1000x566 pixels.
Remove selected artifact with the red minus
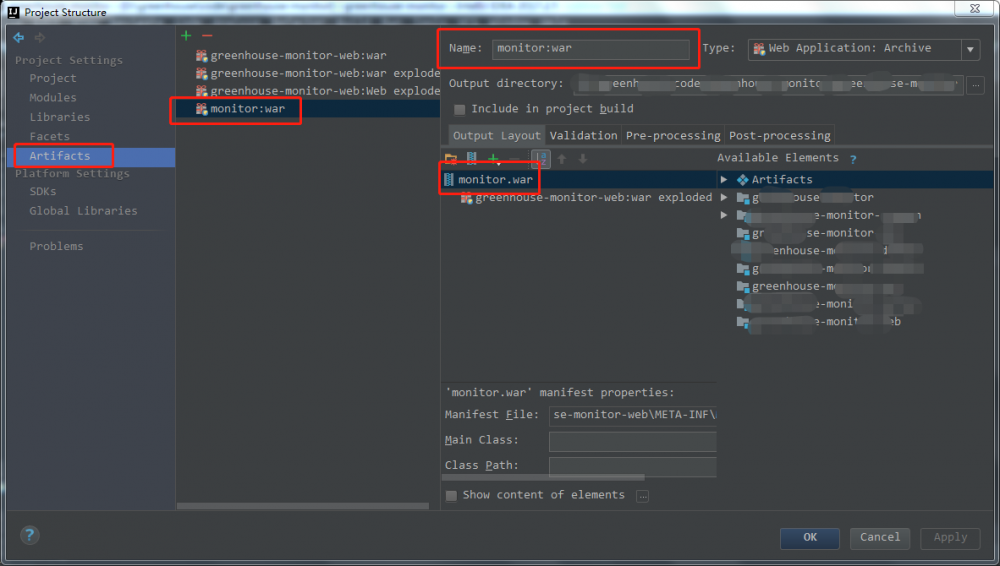pyautogui.click(x=207, y=36)
